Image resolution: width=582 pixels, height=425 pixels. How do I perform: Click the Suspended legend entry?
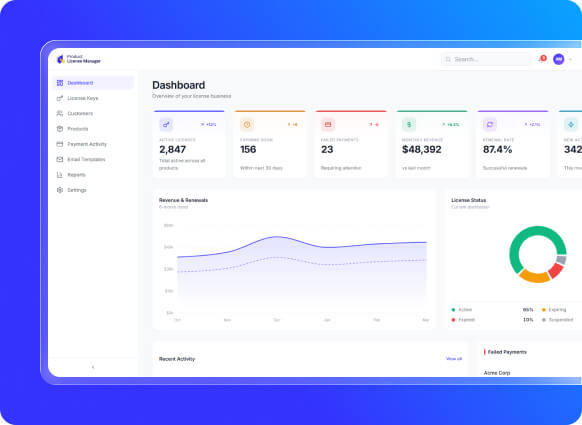[557, 320]
